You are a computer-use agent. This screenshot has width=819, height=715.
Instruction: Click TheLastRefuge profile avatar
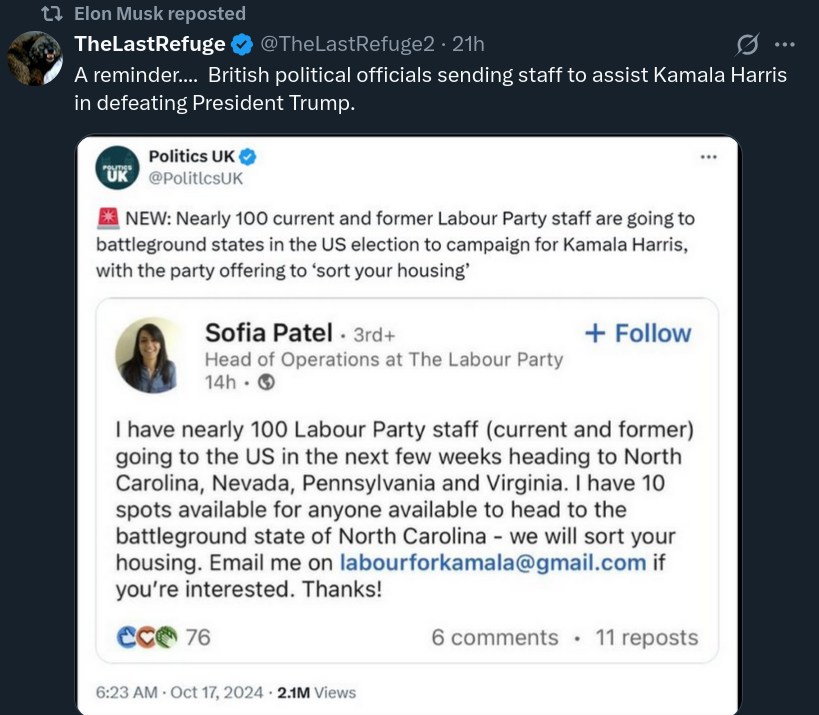35,59
